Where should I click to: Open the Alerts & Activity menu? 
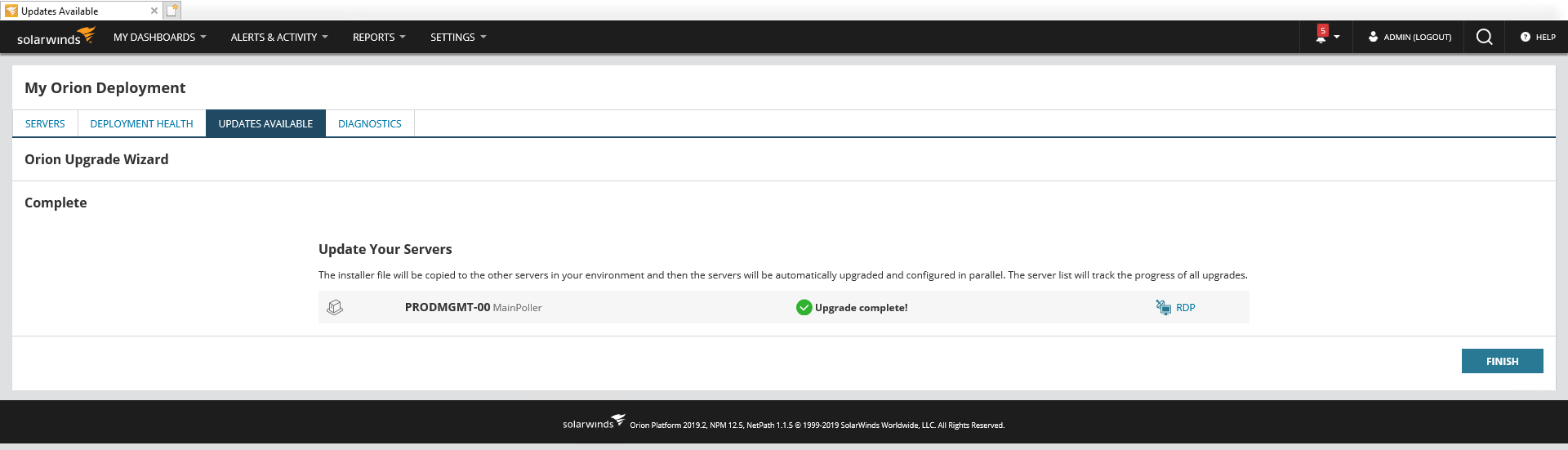coord(278,37)
